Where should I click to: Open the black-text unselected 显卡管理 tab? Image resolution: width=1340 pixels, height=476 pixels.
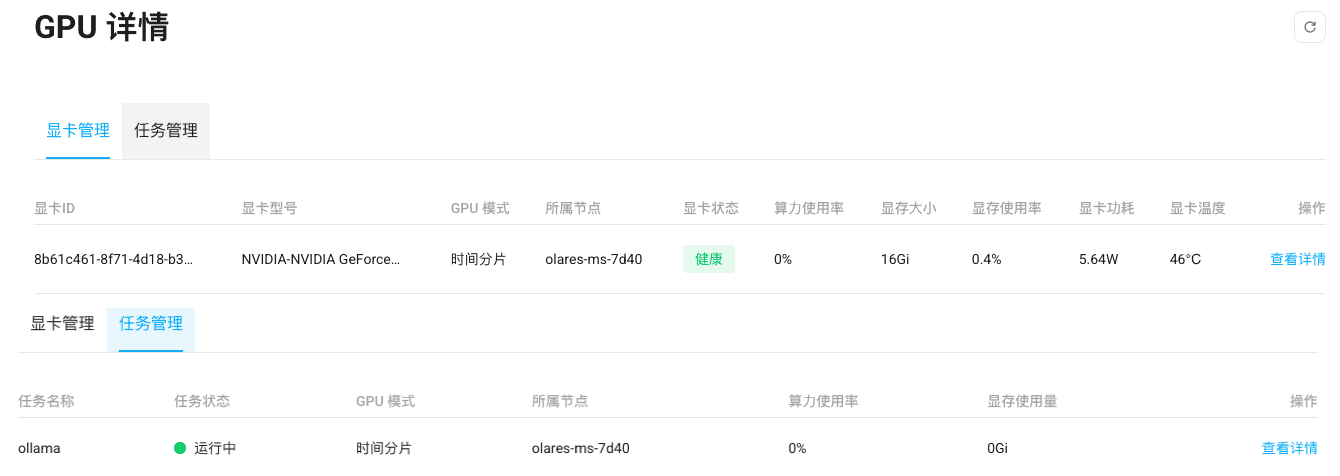point(62,324)
